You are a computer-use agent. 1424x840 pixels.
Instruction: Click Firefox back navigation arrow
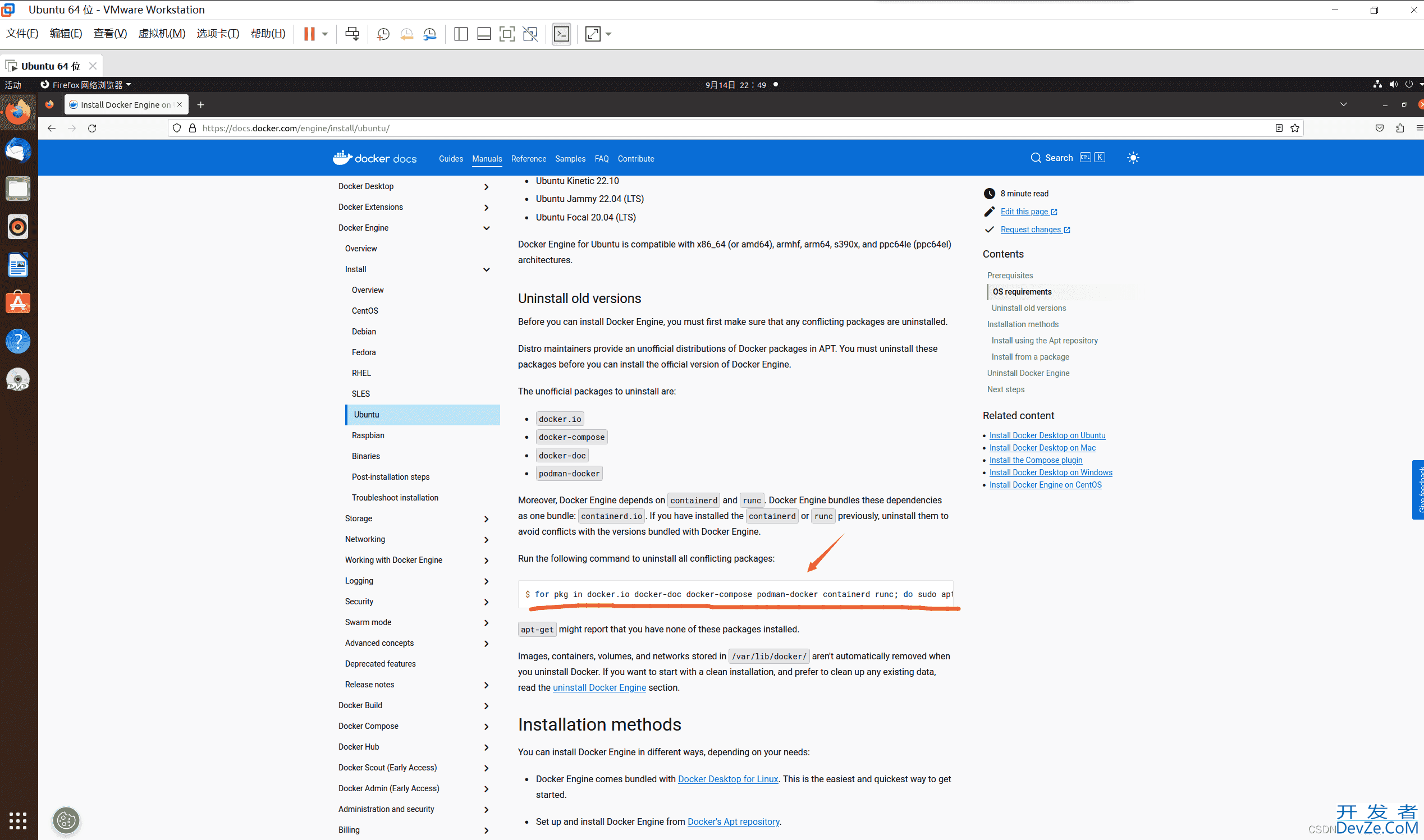point(52,128)
